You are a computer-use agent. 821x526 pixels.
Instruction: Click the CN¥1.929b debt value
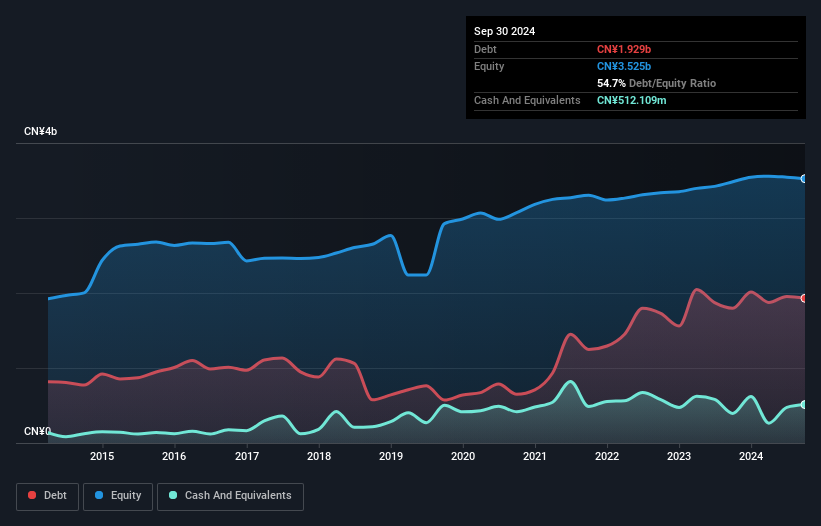624,49
